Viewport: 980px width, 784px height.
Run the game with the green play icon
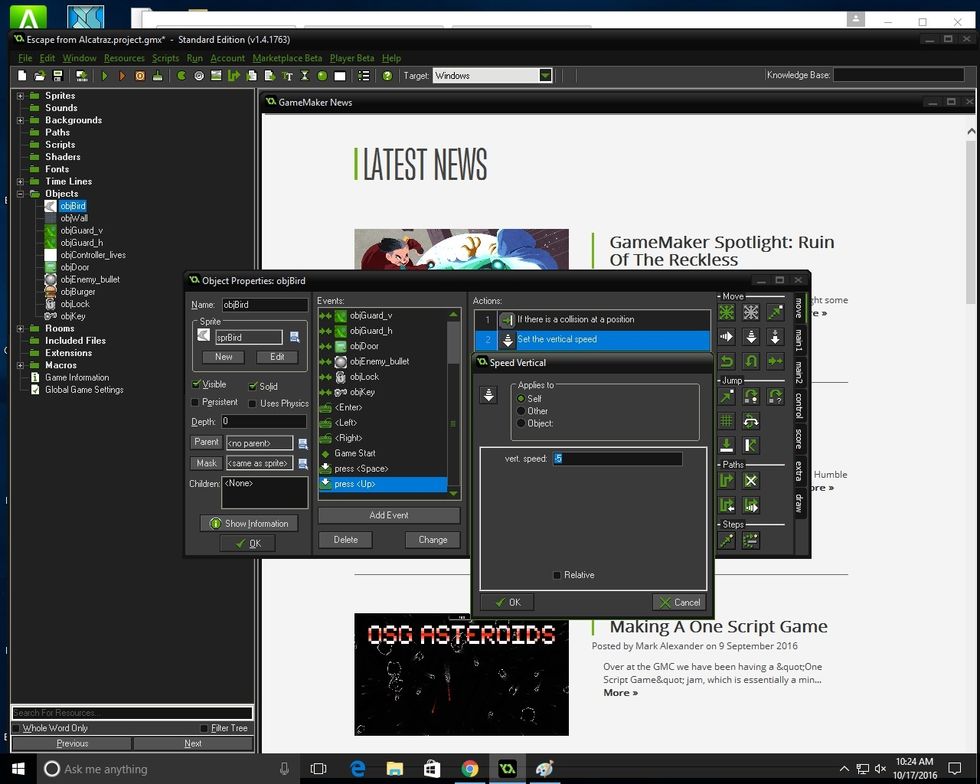[x=104, y=76]
